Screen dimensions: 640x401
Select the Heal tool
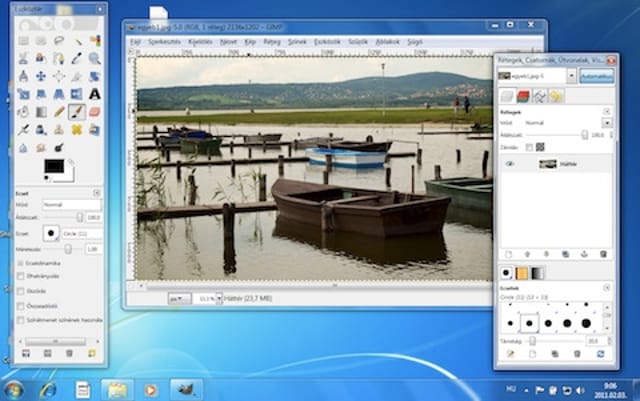77,130
